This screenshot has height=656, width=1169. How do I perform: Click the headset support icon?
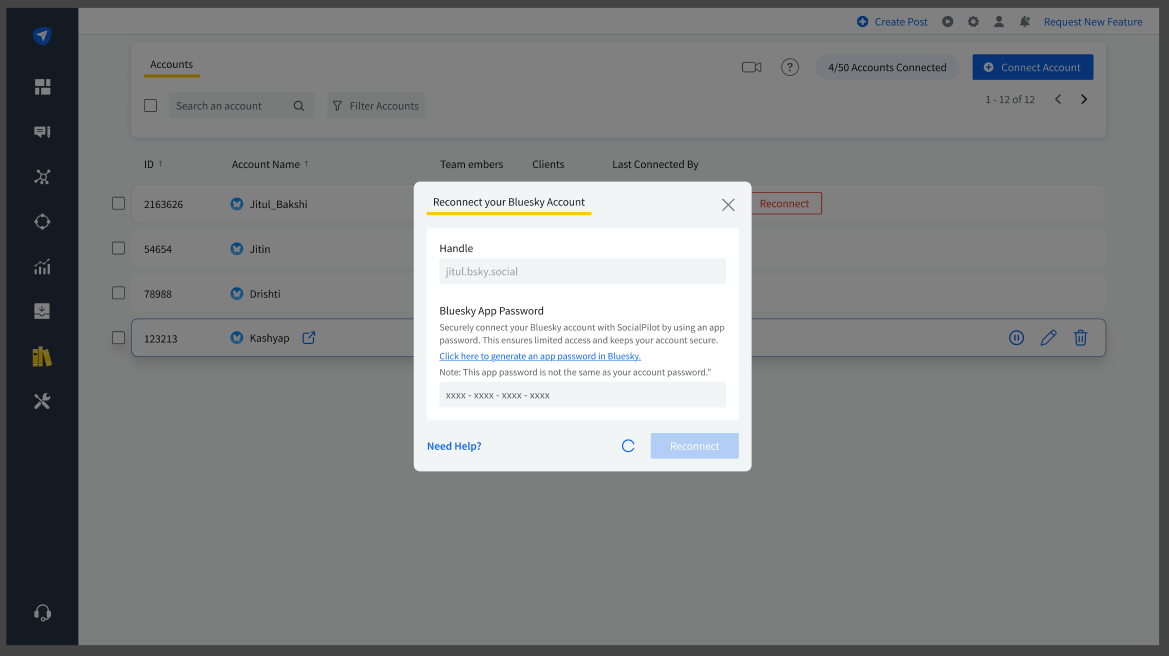click(x=42, y=613)
